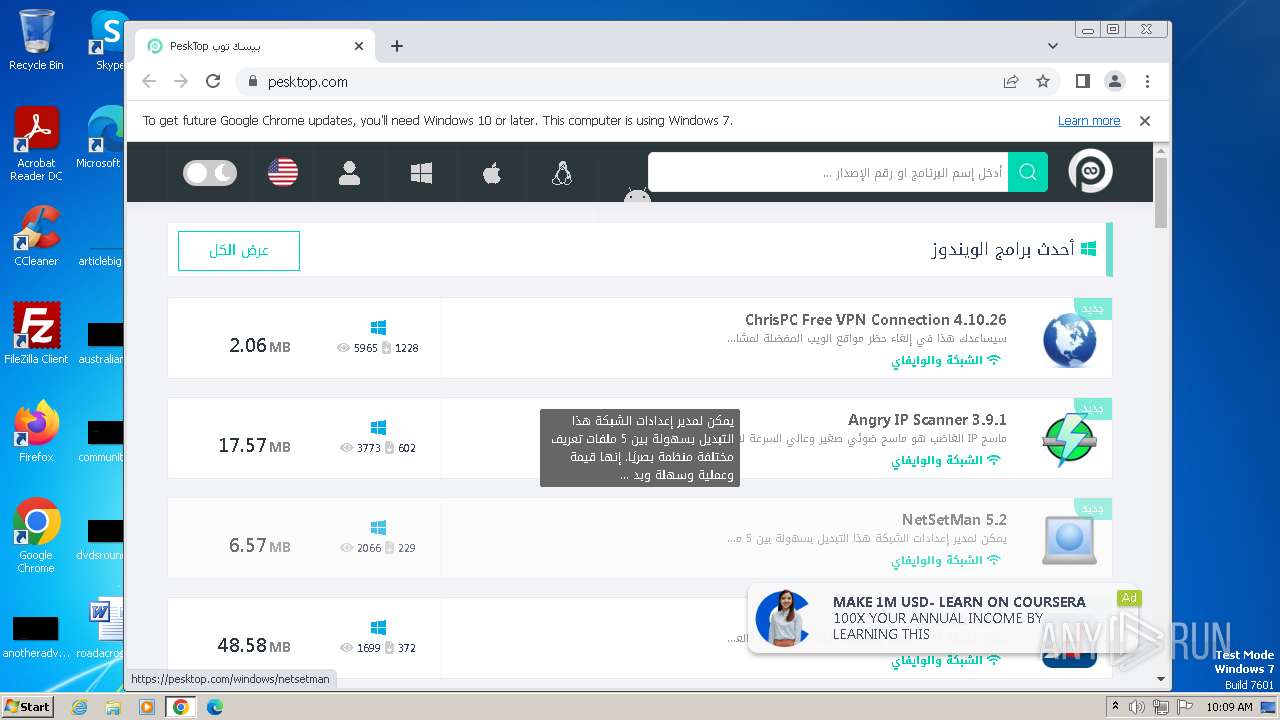This screenshot has width=1280, height=720.
Task: Click the software name search field
Action: (x=828, y=172)
